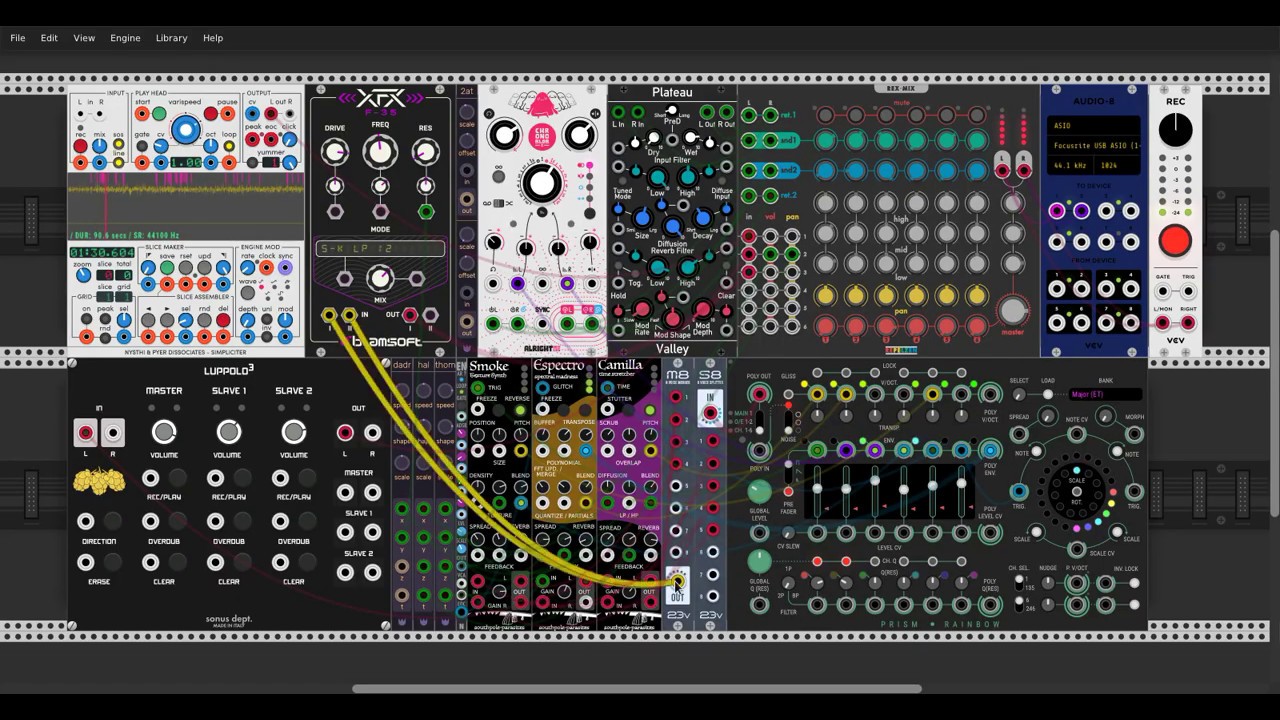
Task: Open the Help menu
Action: (x=213, y=38)
